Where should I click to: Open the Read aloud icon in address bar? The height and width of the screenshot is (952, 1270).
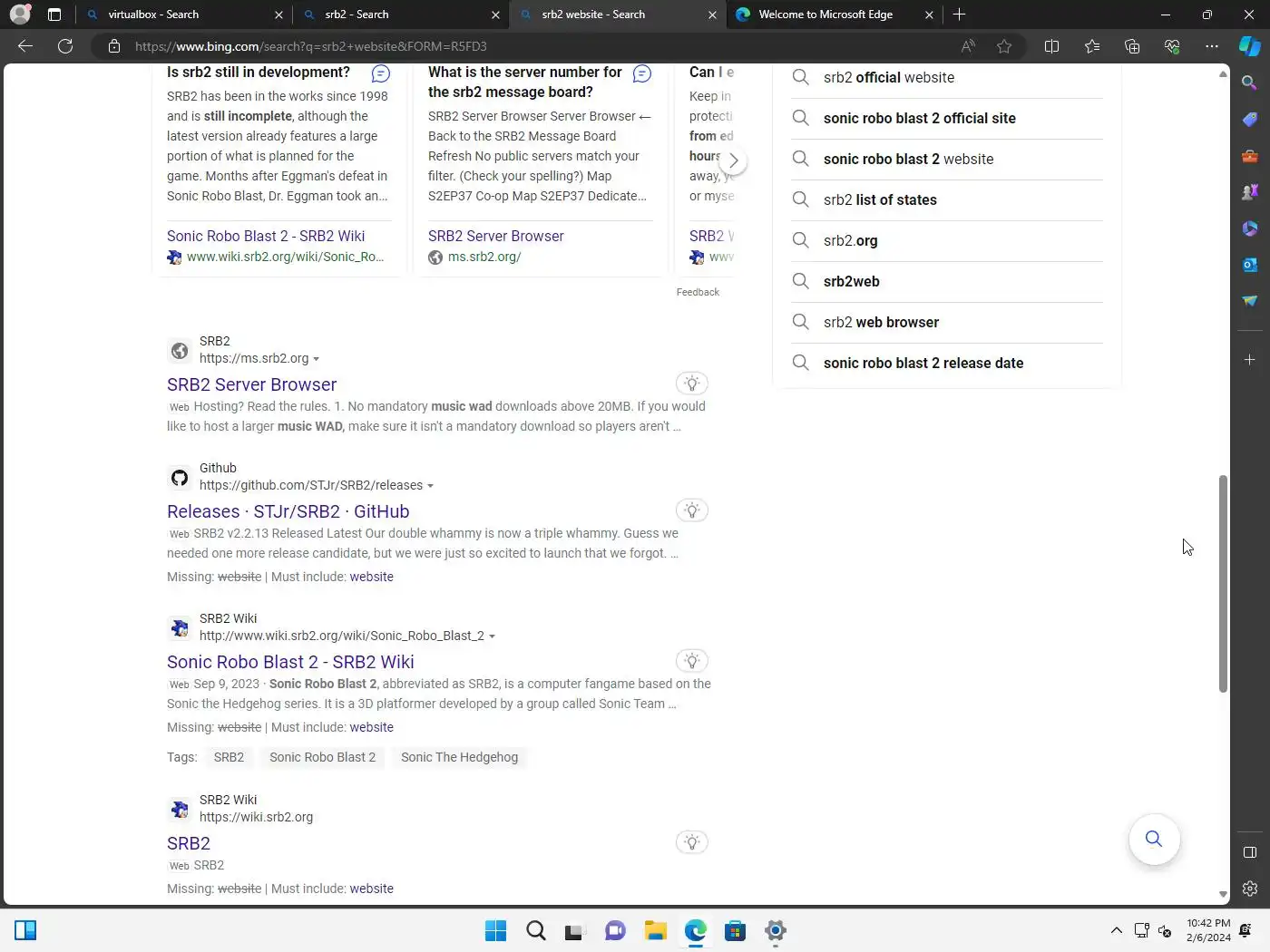(x=968, y=46)
